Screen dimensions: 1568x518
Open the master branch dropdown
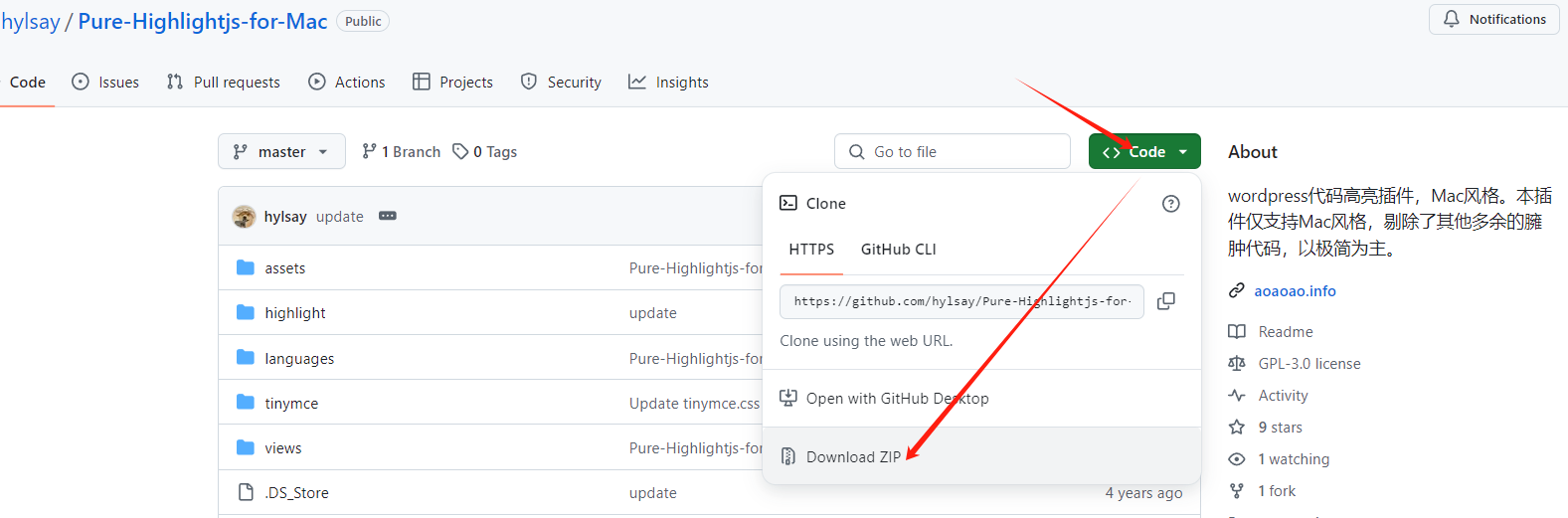click(281, 151)
